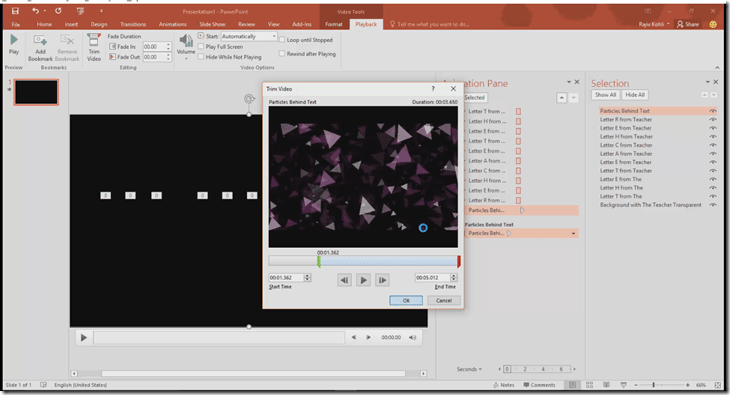The image size is (730, 395).
Task: Toggle visibility of Particles Behind Text
Action: coord(712,111)
